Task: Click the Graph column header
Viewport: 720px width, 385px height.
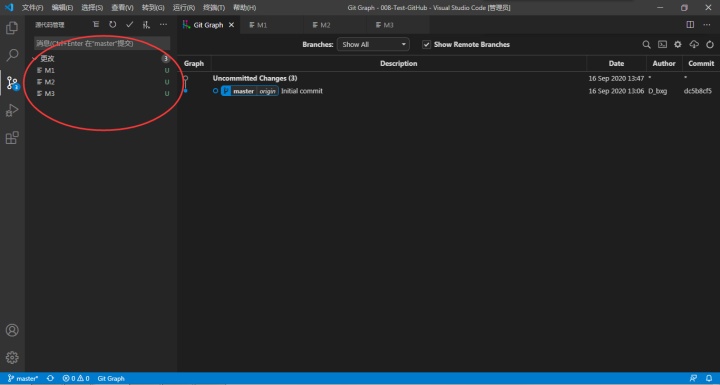Action: pos(194,63)
